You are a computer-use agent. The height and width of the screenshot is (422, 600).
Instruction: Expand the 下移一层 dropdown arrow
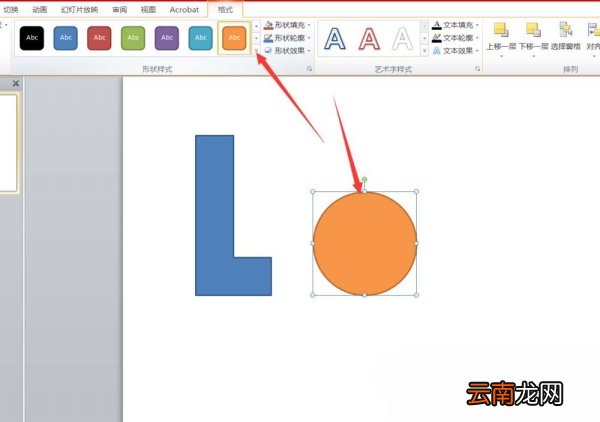[533, 56]
